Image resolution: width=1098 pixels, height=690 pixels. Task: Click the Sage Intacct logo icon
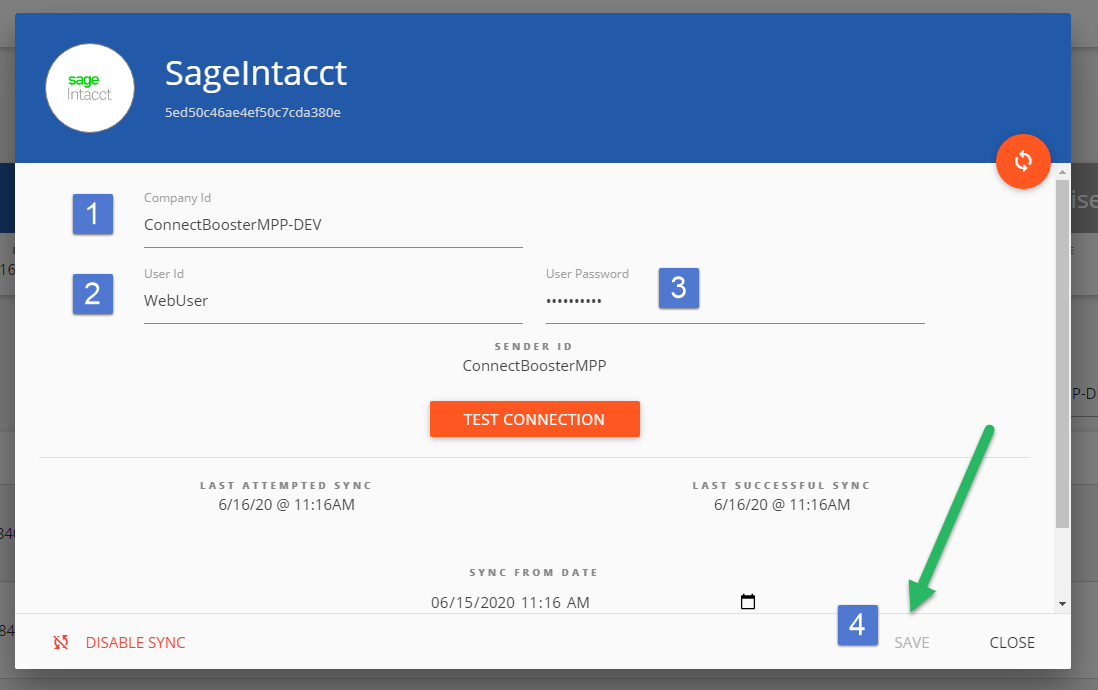pyautogui.click(x=89, y=88)
